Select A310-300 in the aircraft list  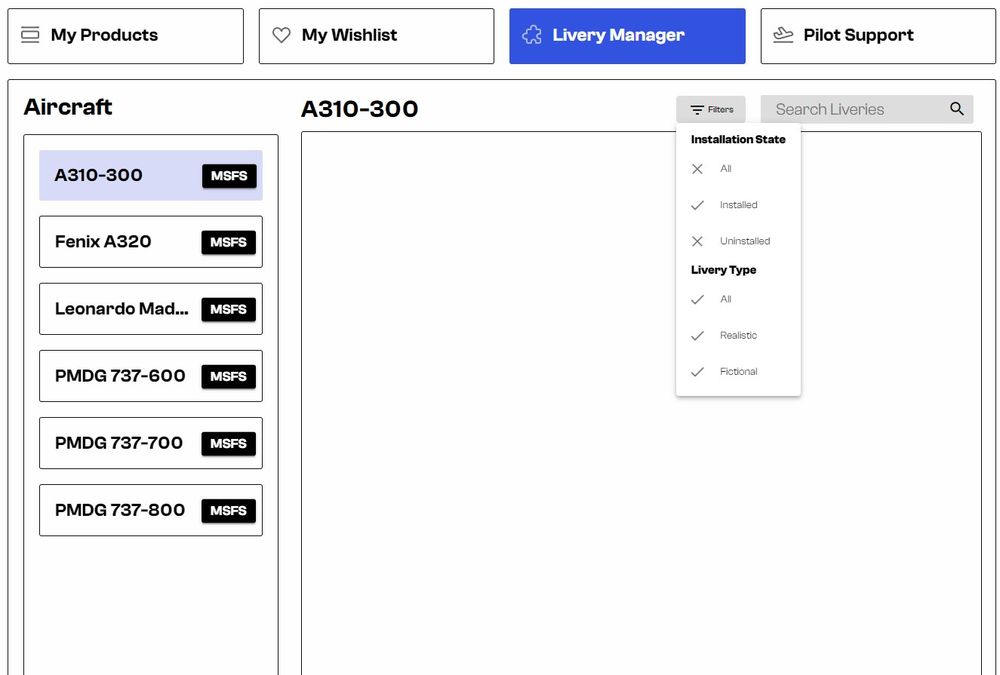tap(120, 176)
